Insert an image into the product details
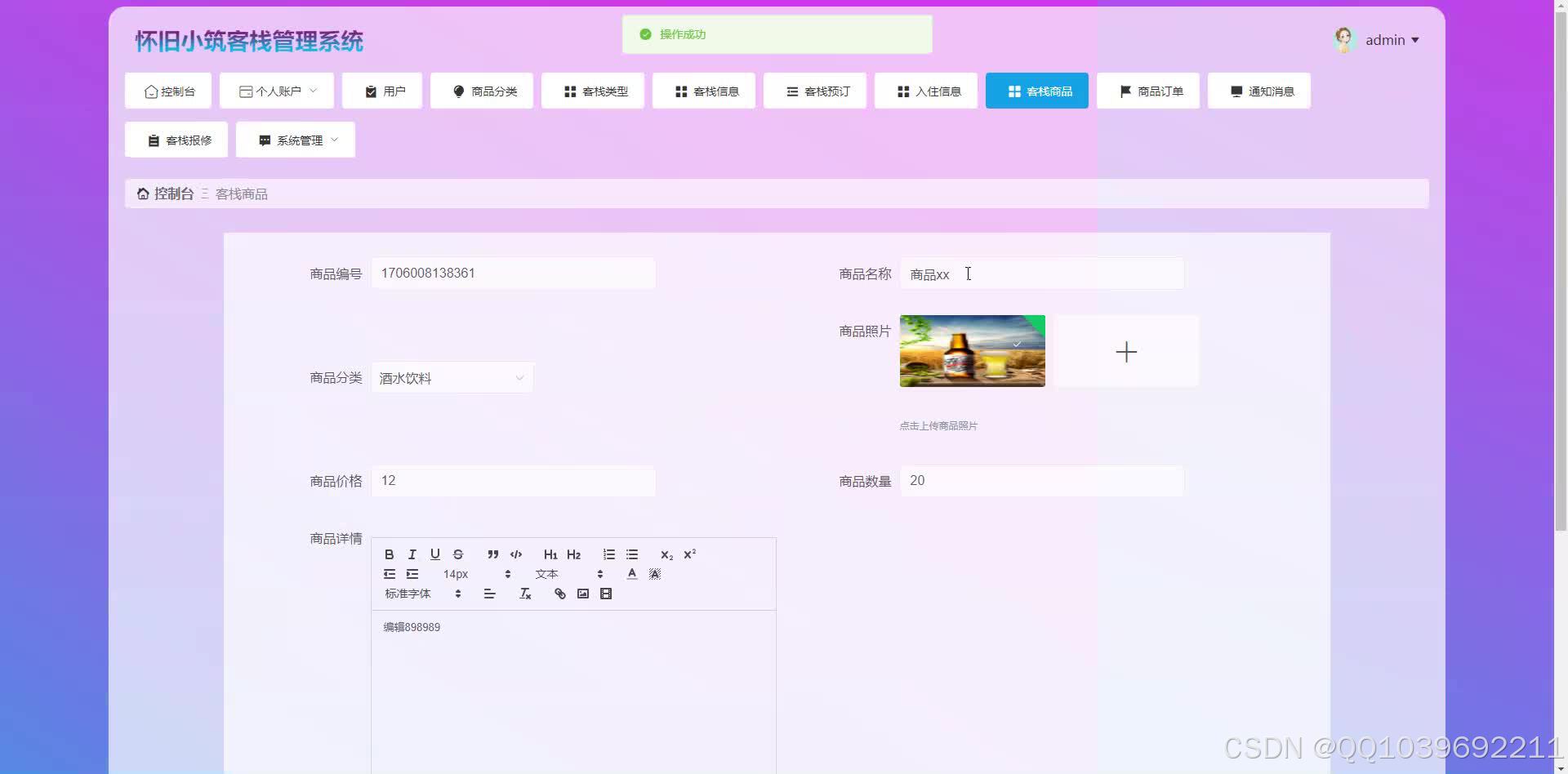The image size is (1568, 774). (x=582, y=594)
